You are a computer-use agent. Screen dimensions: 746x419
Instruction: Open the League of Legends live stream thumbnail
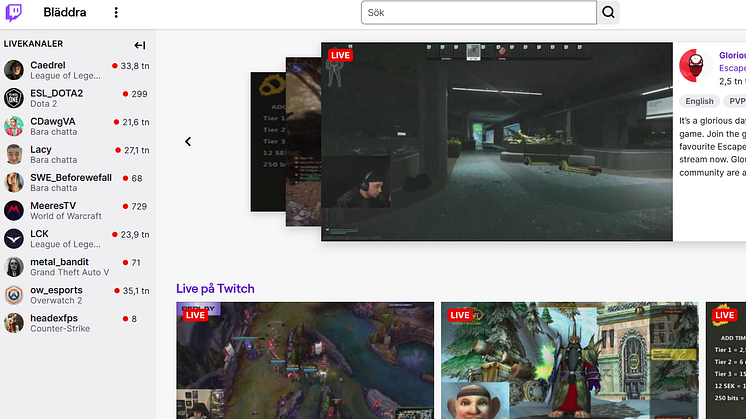click(305, 361)
